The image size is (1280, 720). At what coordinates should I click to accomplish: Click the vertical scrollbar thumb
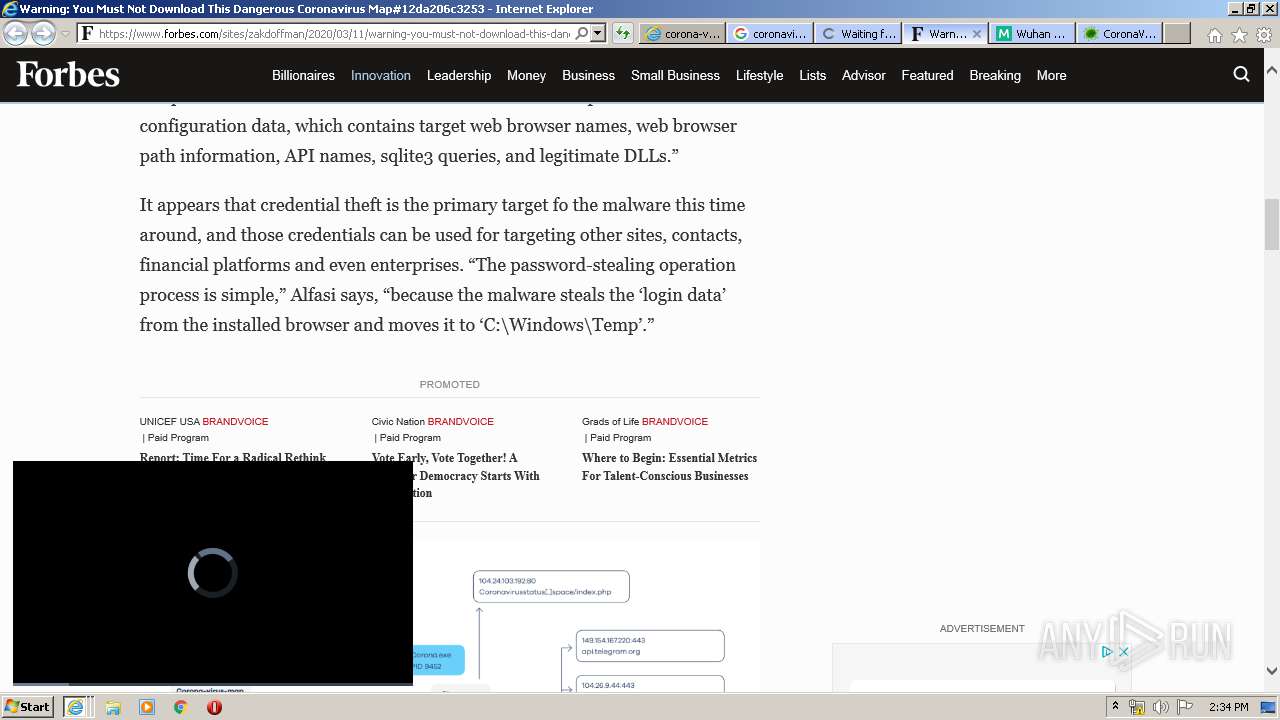click(1272, 224)
